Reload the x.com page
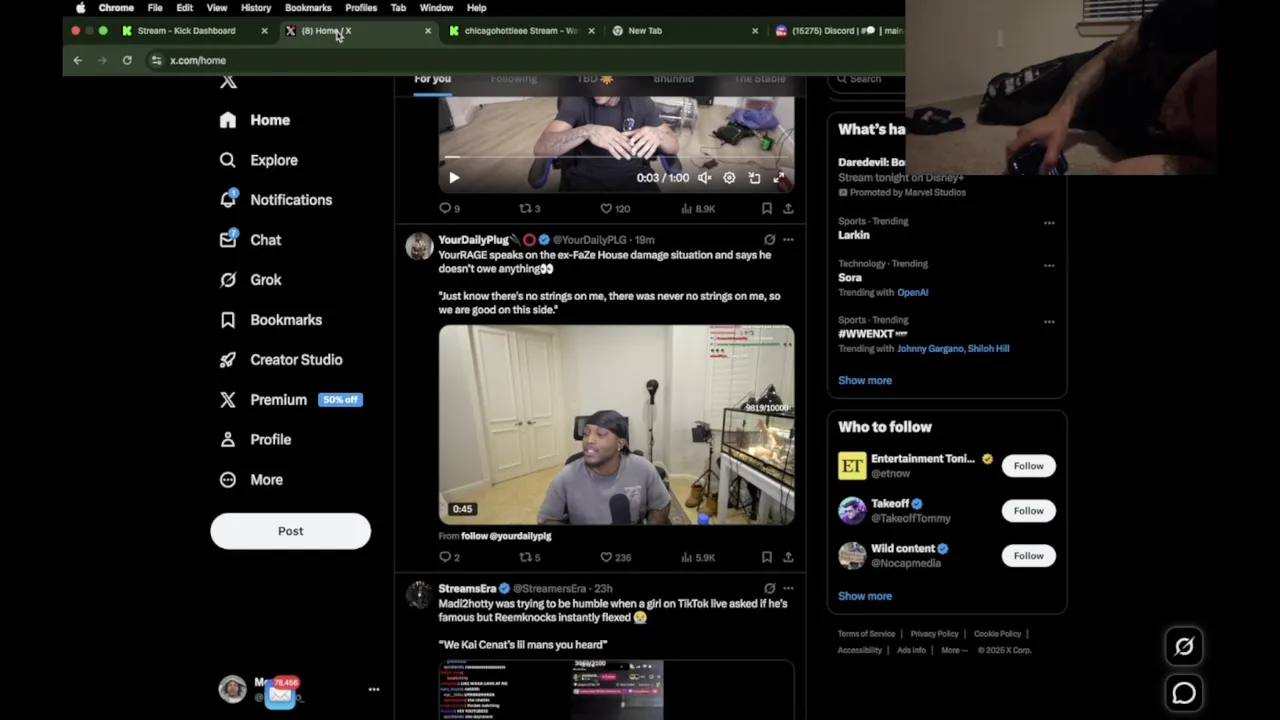 pyautogui.click(x=127, y=61)
